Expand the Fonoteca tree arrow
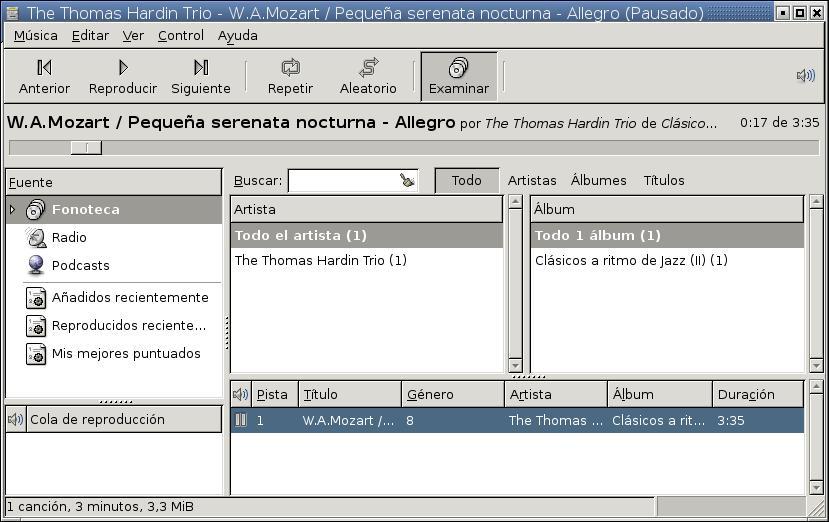 12,210
